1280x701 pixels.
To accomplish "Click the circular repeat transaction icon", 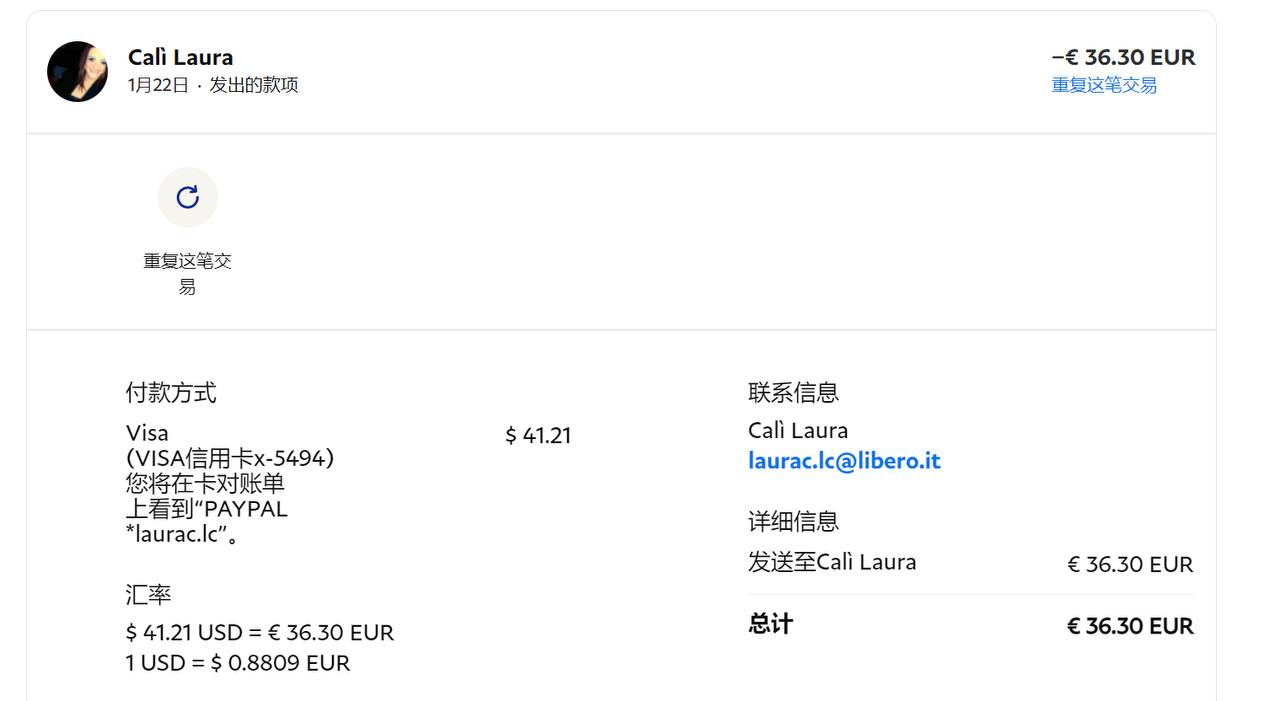I will tap(187, 197).
